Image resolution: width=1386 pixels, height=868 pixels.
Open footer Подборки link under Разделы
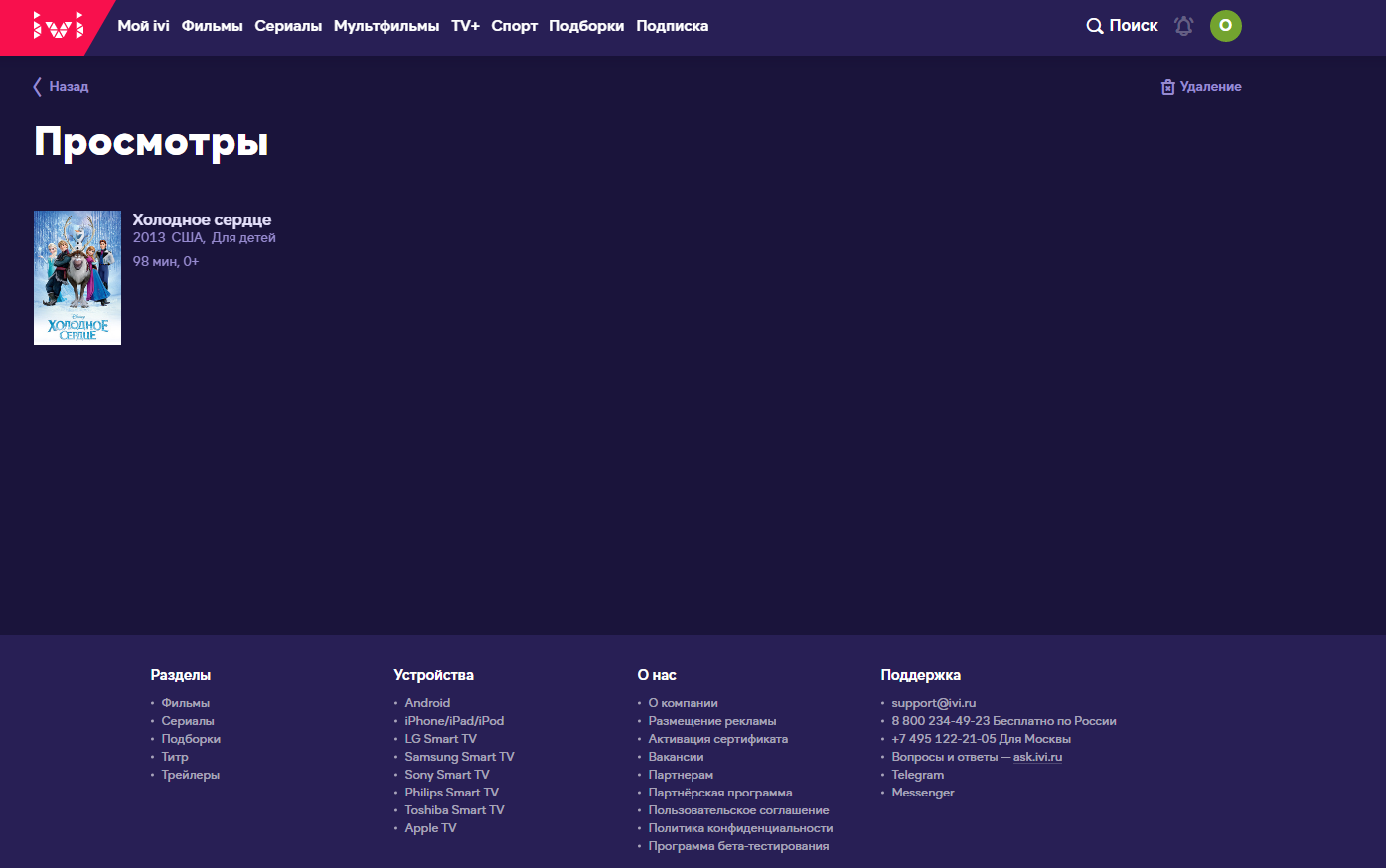tap(191, 739)
